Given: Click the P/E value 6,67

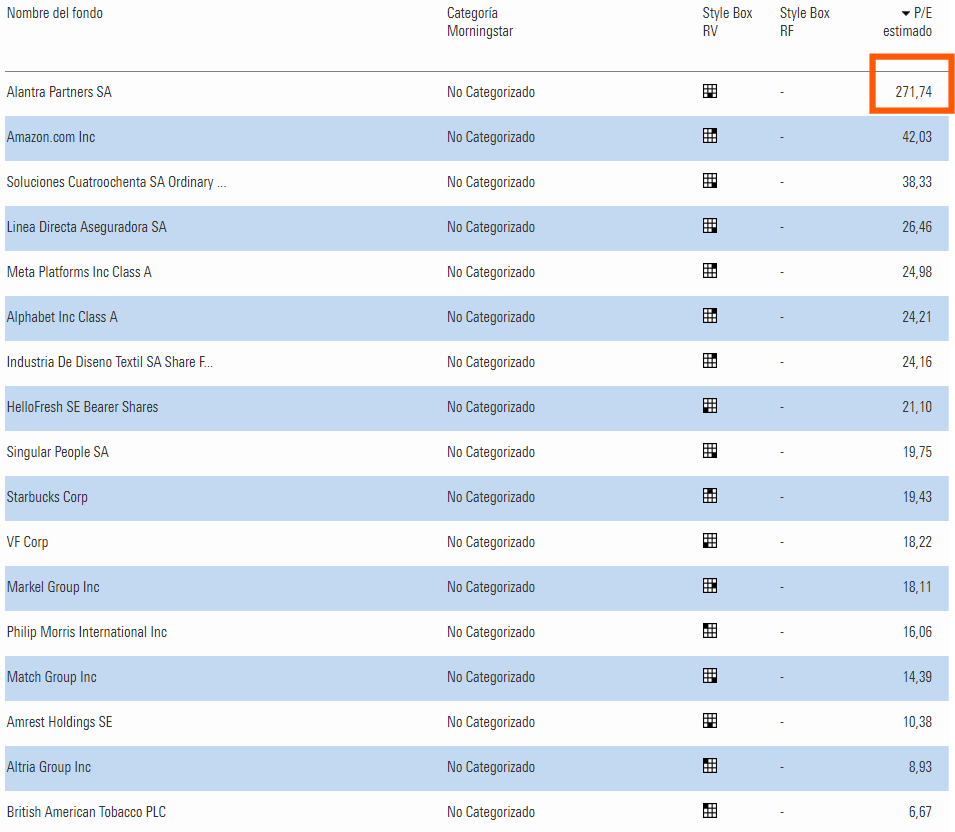Looking at the screenshot, I should 920,813.
